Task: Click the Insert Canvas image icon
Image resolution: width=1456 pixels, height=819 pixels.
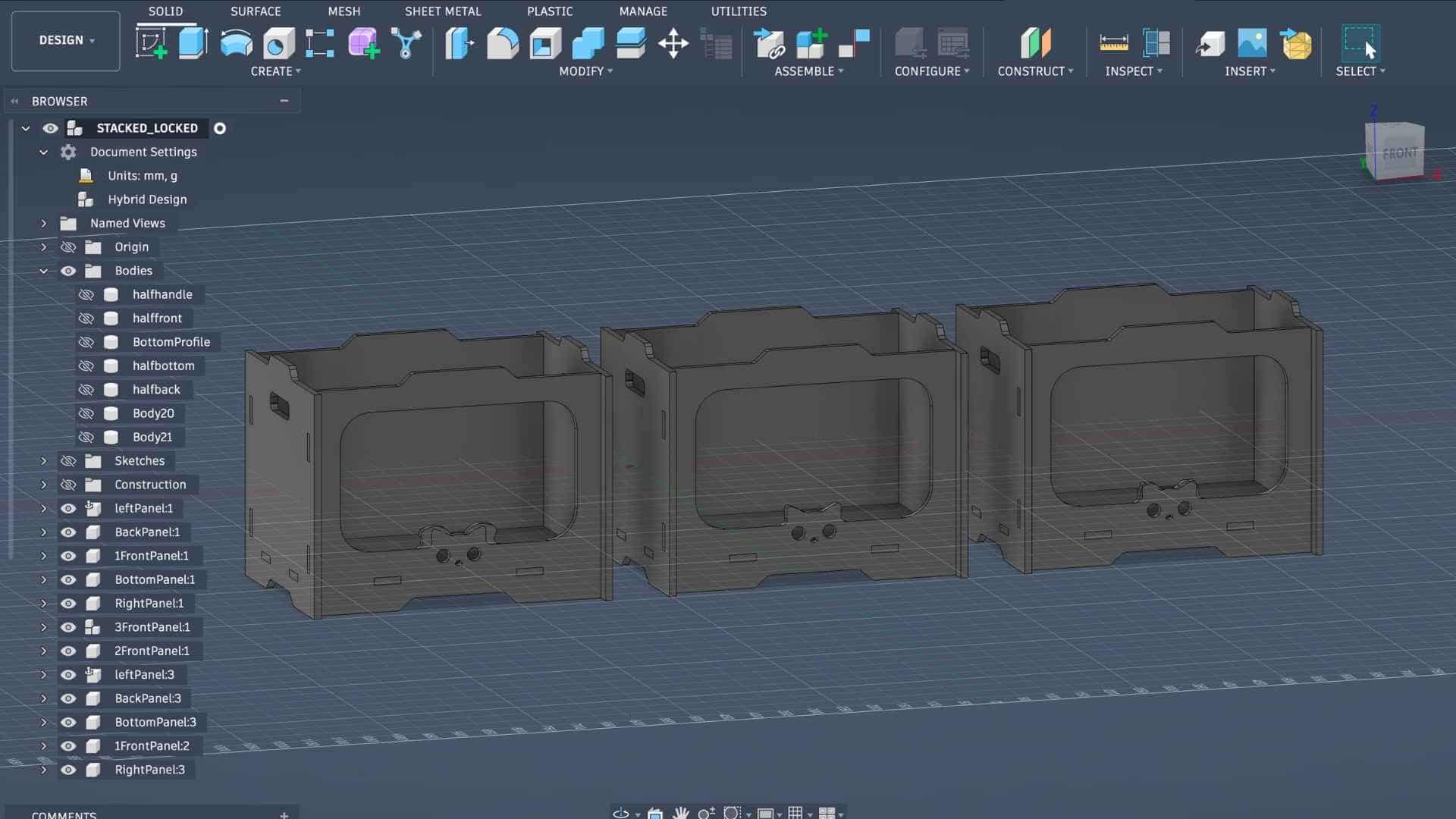Action: click(x=1252, y=43)
